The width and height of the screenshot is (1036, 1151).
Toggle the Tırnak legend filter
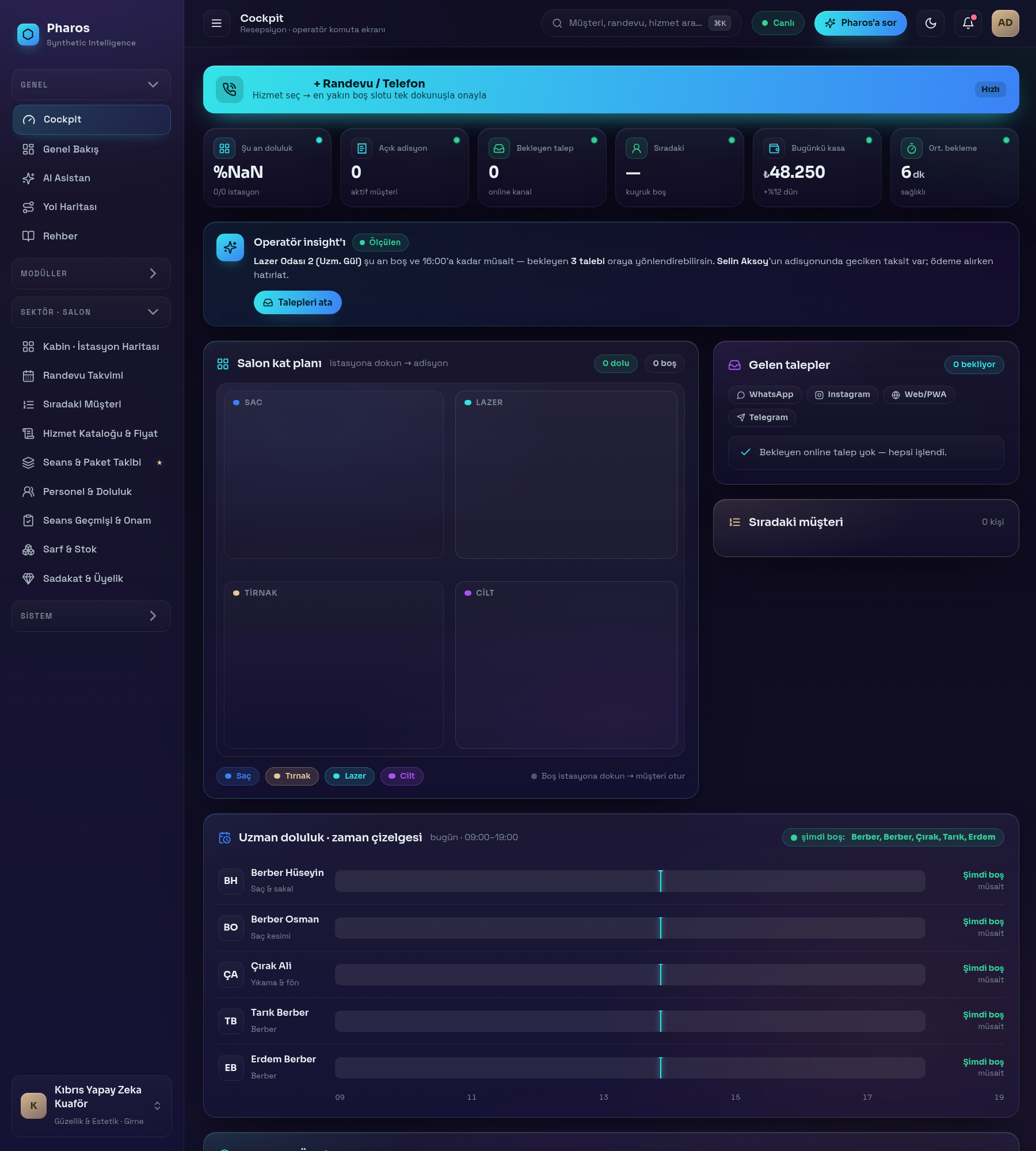click(292, 776)
